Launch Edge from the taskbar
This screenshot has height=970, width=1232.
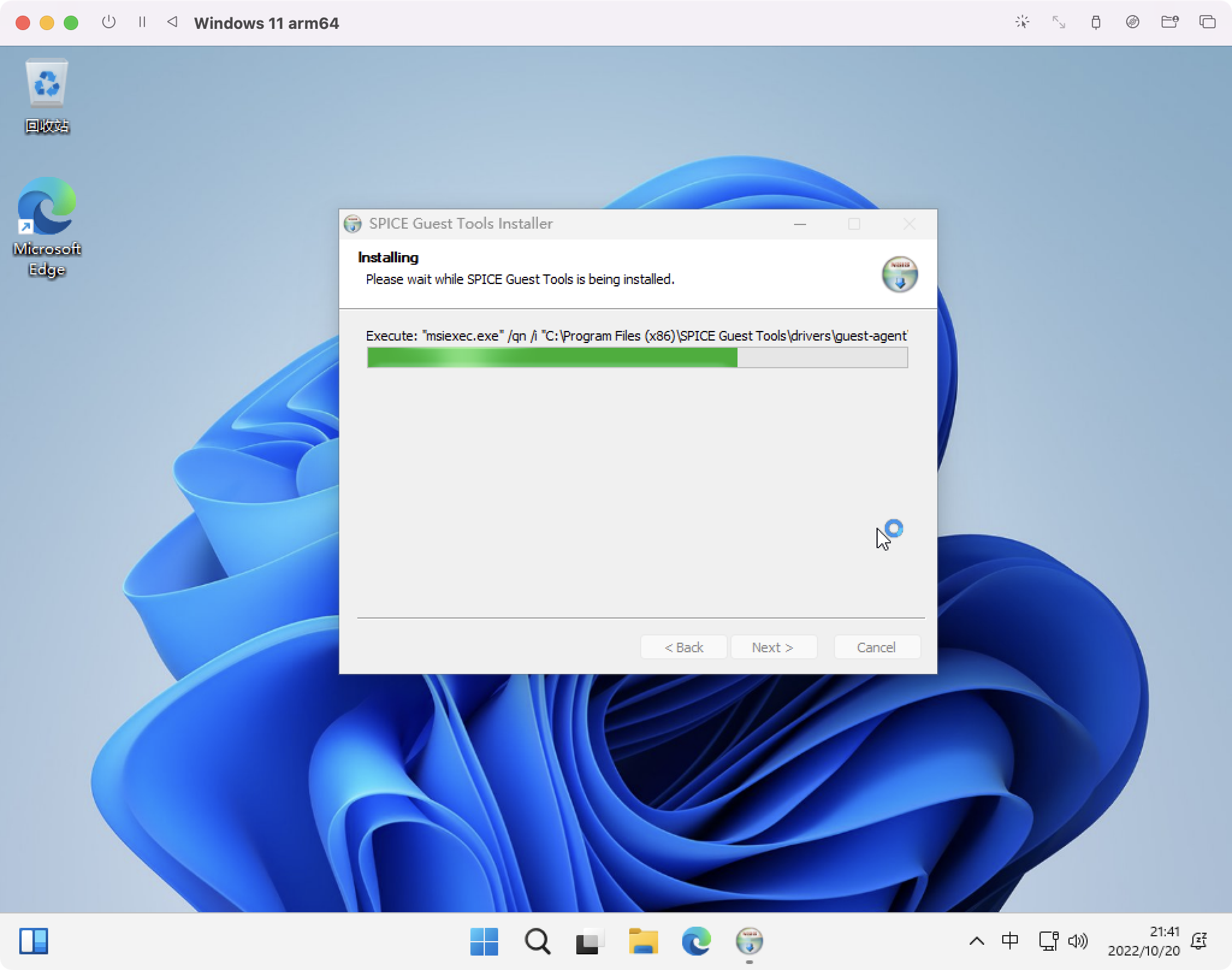click(696, 941)
